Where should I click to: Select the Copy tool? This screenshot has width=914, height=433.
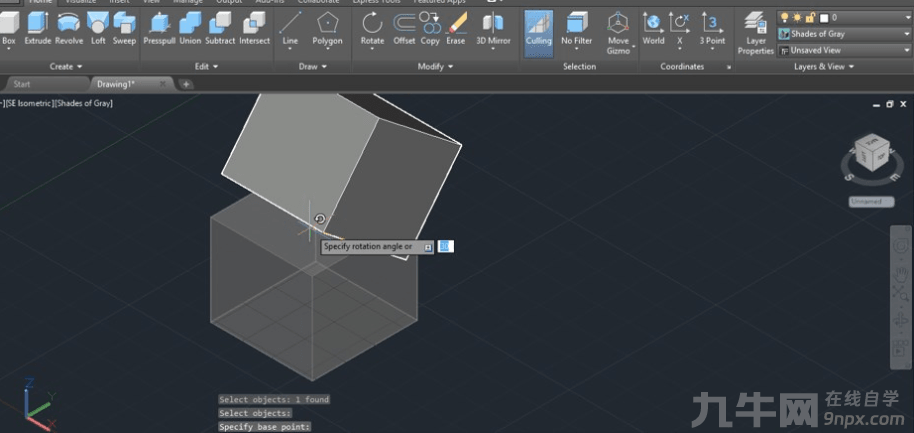tap(430, 29)
